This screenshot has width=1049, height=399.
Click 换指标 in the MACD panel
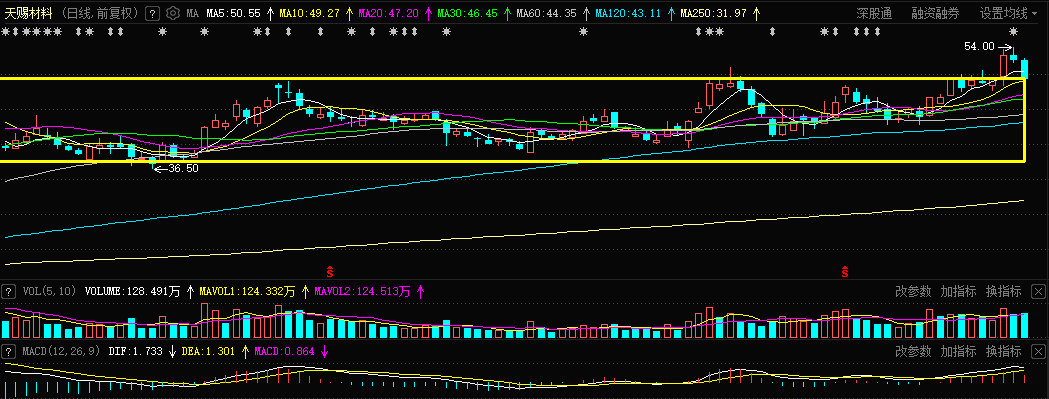(1004, 351)
